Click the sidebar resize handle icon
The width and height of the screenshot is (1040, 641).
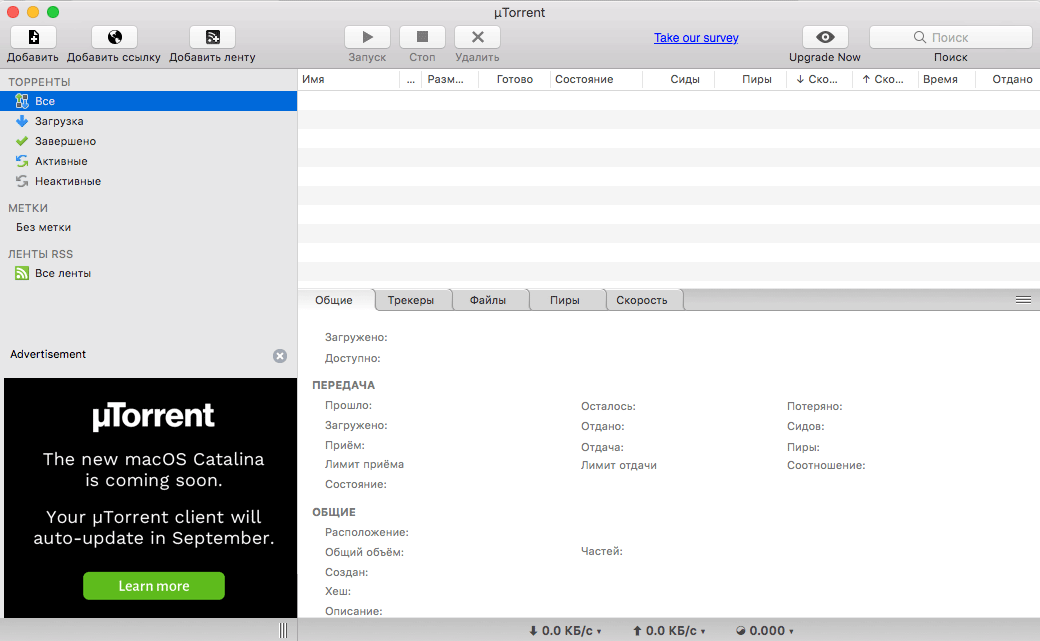pyautogui.click(x=284, y=630)
